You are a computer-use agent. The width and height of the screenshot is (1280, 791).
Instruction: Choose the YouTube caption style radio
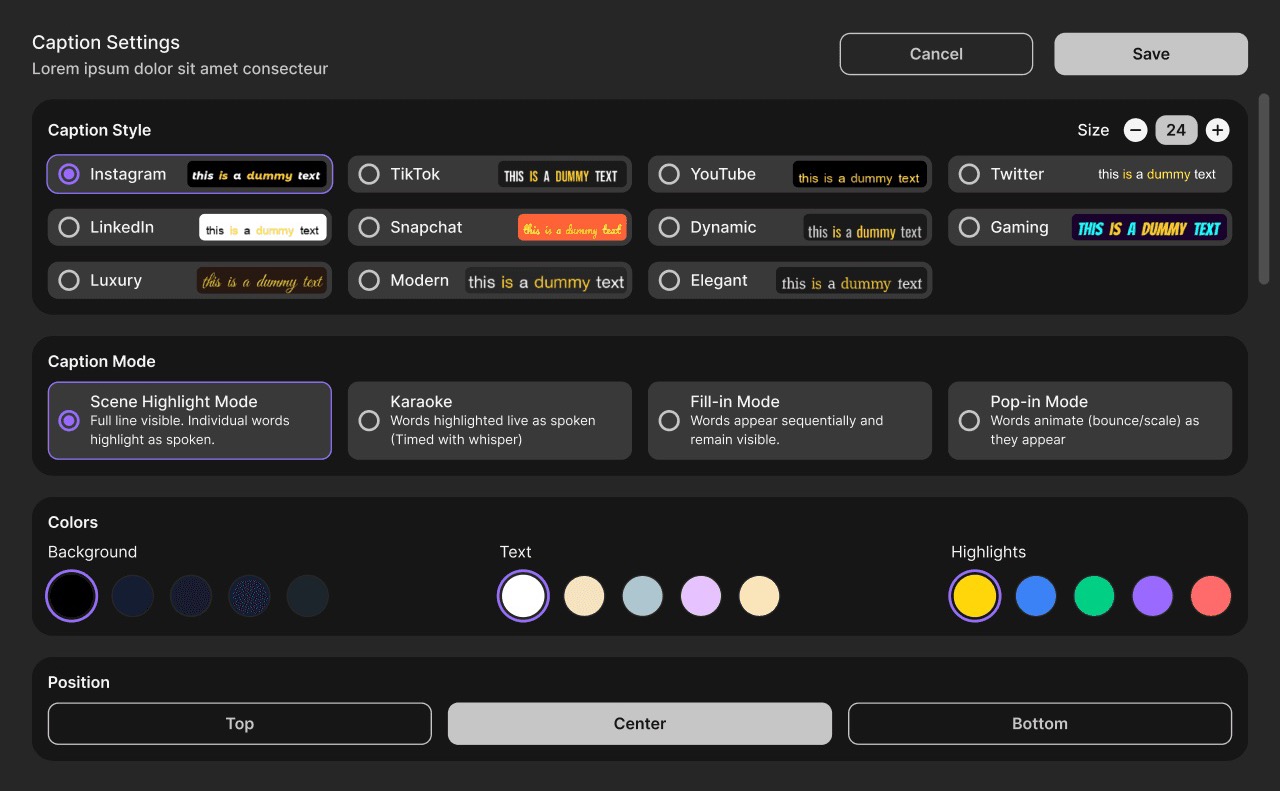669,174
